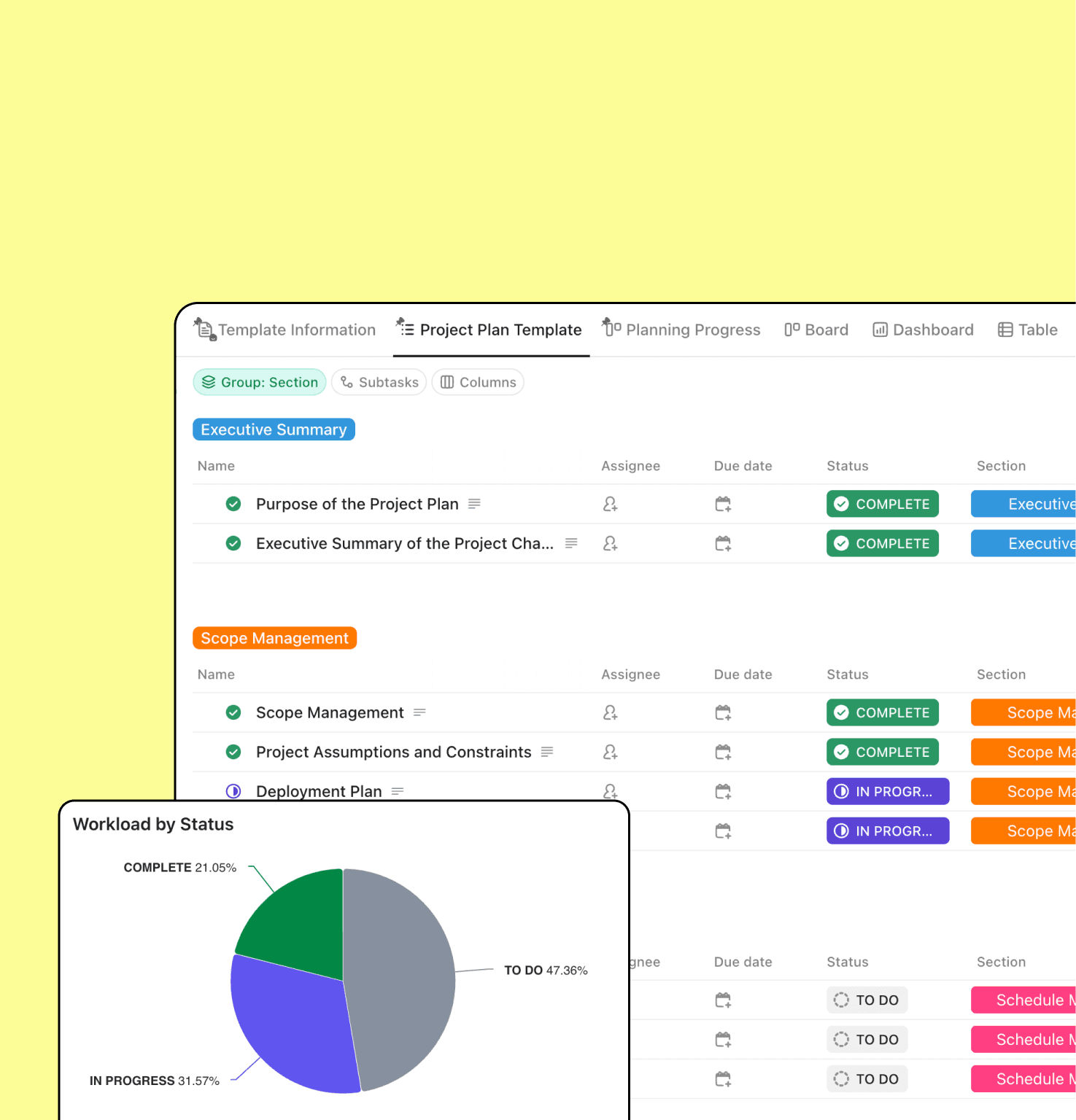Open the last TO DO status badge
1076x1120 pixels.
(867, 1079)
